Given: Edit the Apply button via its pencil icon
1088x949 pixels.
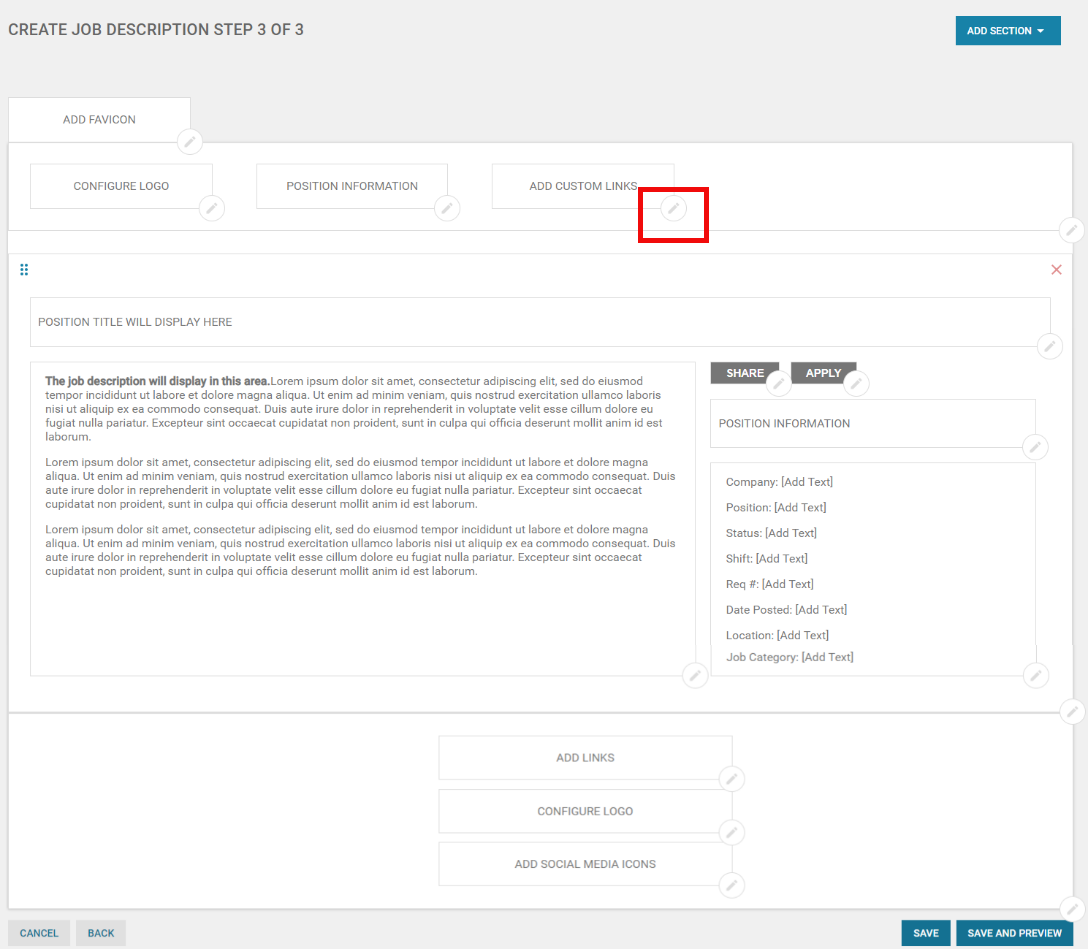Looking at the screenshot, I should pyautogui.click(x=856, y=384).
